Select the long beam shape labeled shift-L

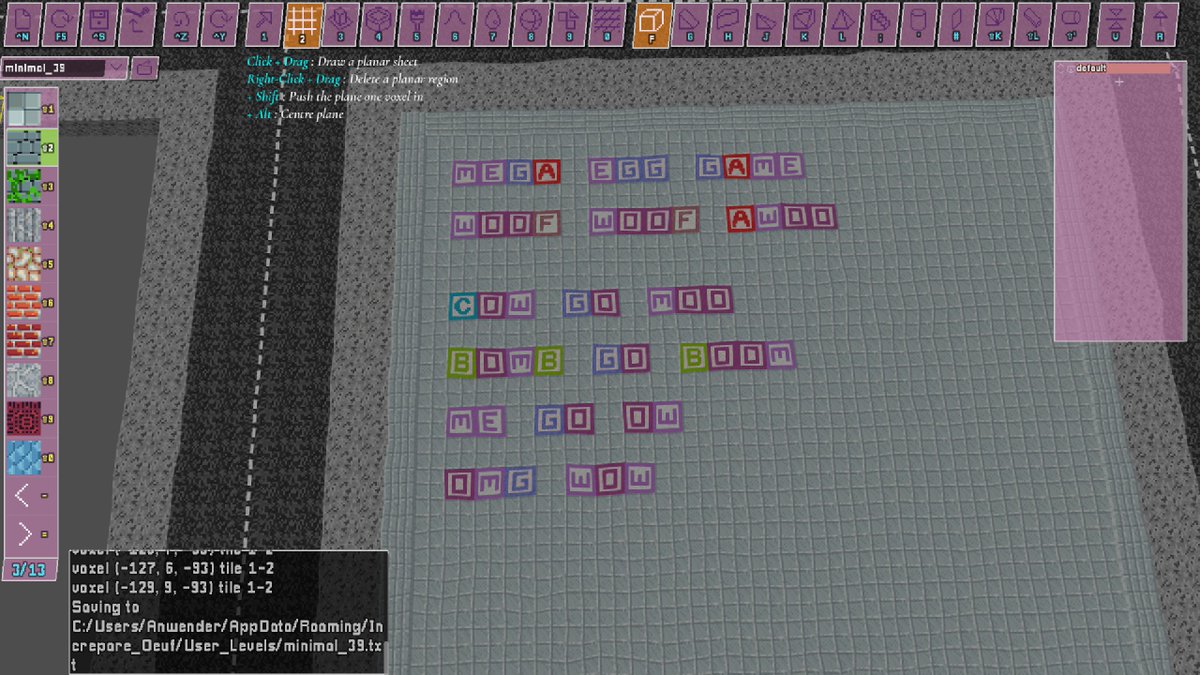1031,24
